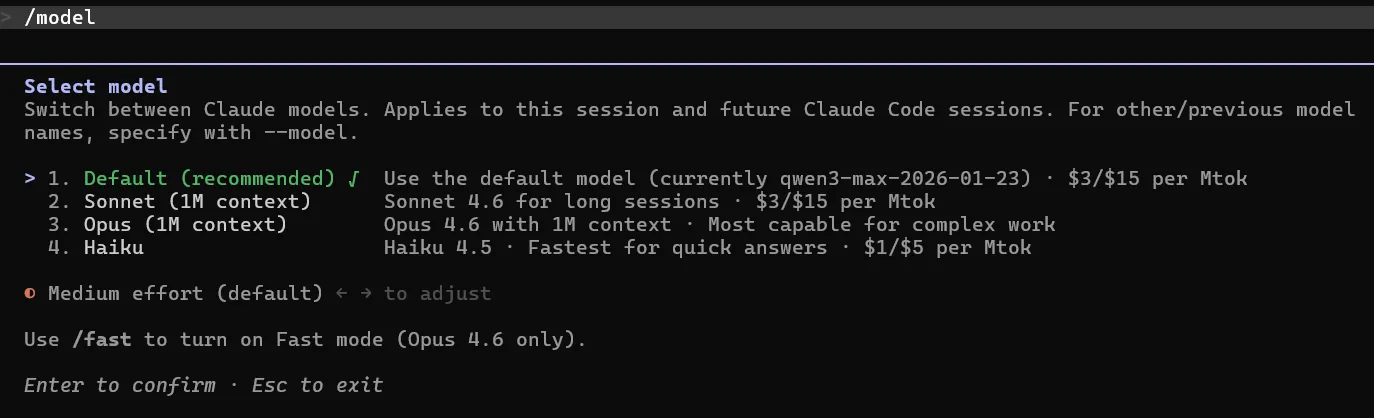This screenshot has height=418, width=1374.
Task: Click Esc to exit hint
Action: click(x=317, y=385)
